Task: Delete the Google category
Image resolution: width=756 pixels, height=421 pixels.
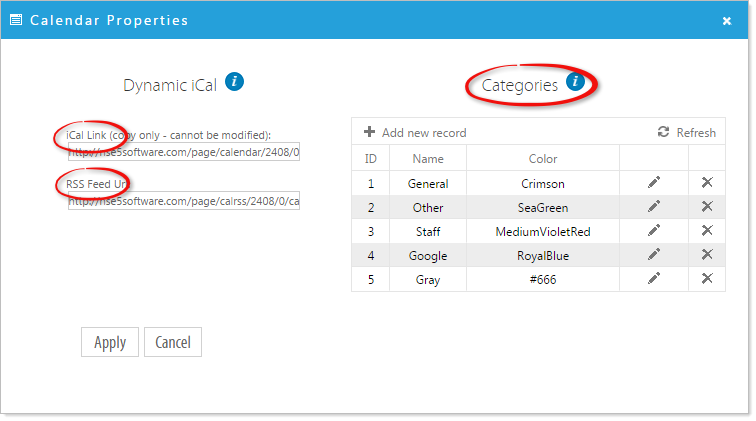Action: coord(707,254)
